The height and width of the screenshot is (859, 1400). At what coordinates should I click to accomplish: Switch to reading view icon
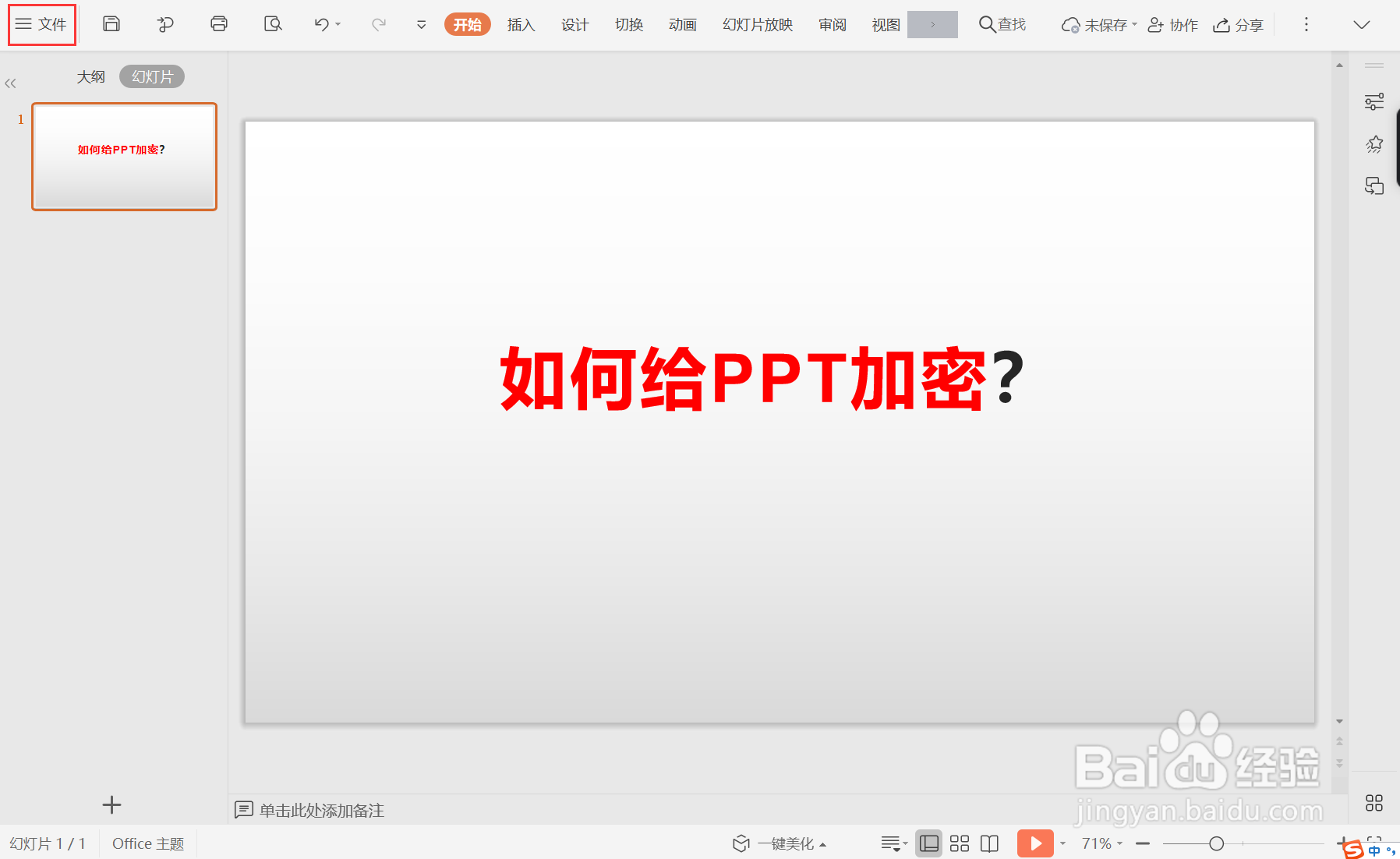988,843
